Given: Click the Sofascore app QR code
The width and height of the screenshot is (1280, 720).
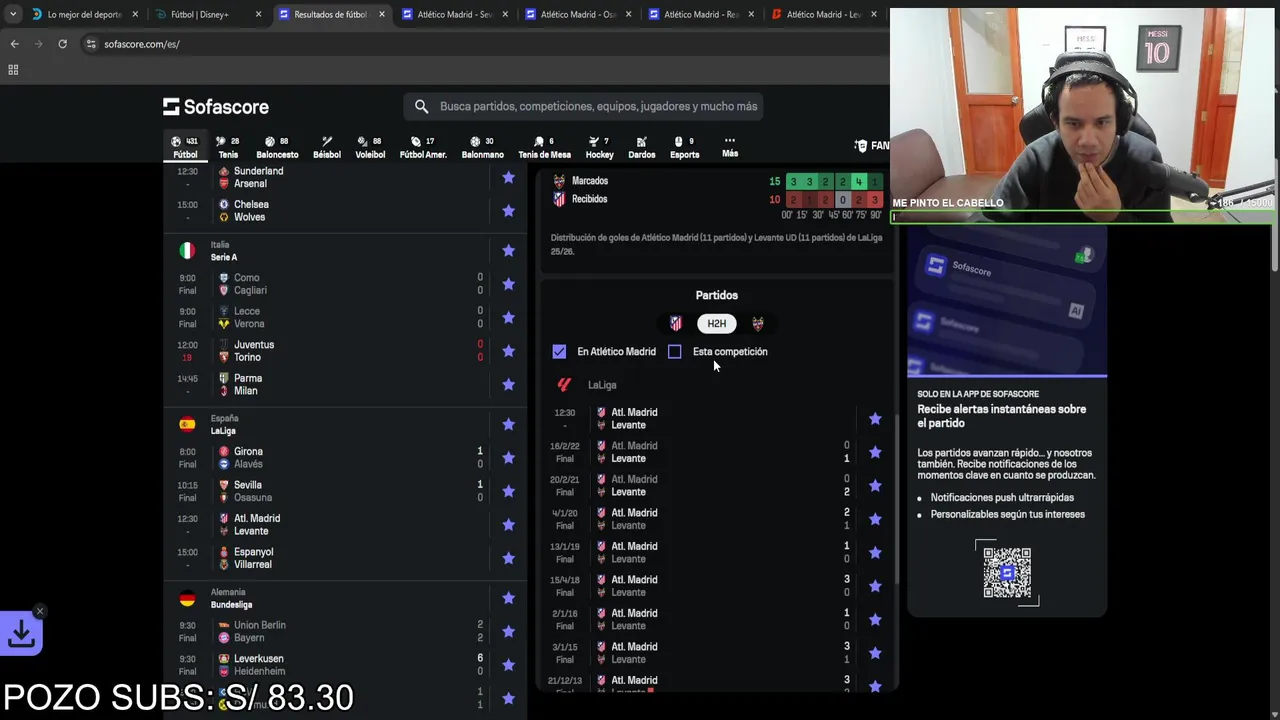Looking at the screenshot, I should [1007, 572].
